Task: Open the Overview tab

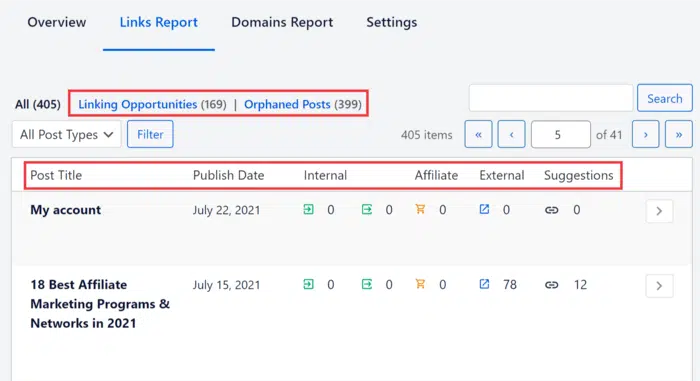Action: (57, 22)
